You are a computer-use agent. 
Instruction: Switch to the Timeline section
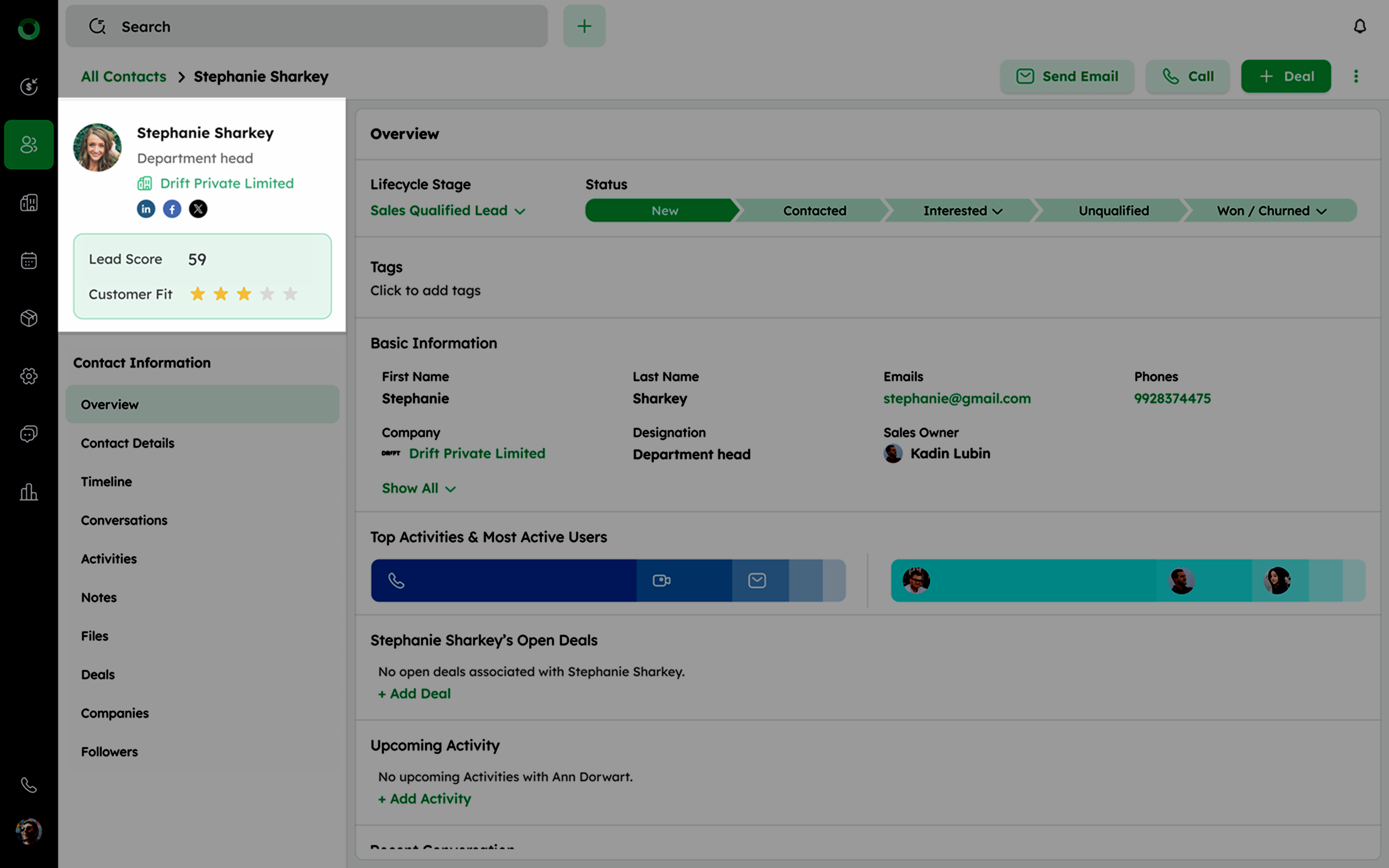pos(106,482)
